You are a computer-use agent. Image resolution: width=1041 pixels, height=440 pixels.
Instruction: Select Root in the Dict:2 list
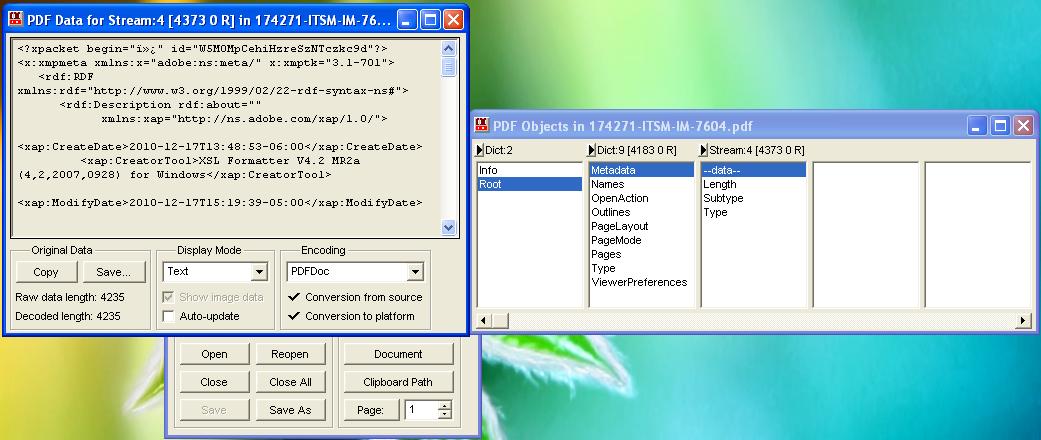[530, 184]
